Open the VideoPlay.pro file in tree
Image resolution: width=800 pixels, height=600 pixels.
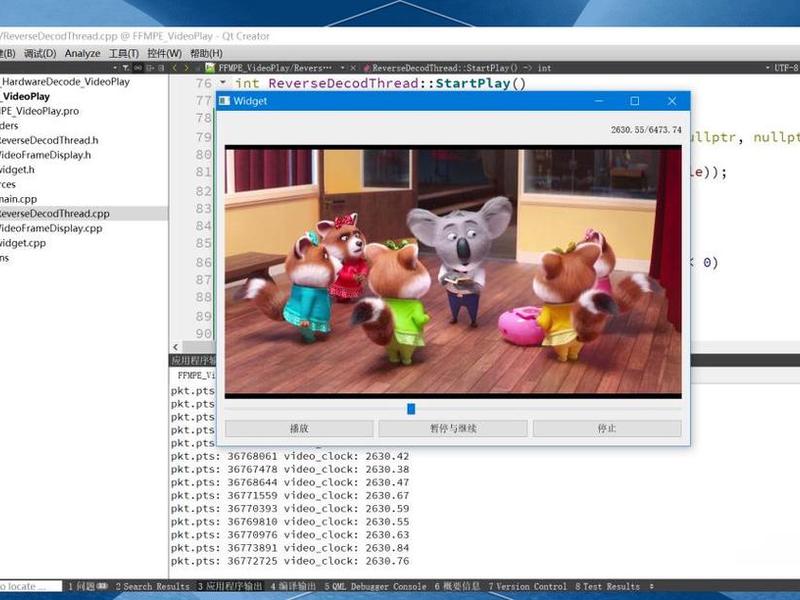[x=40, y=111]
